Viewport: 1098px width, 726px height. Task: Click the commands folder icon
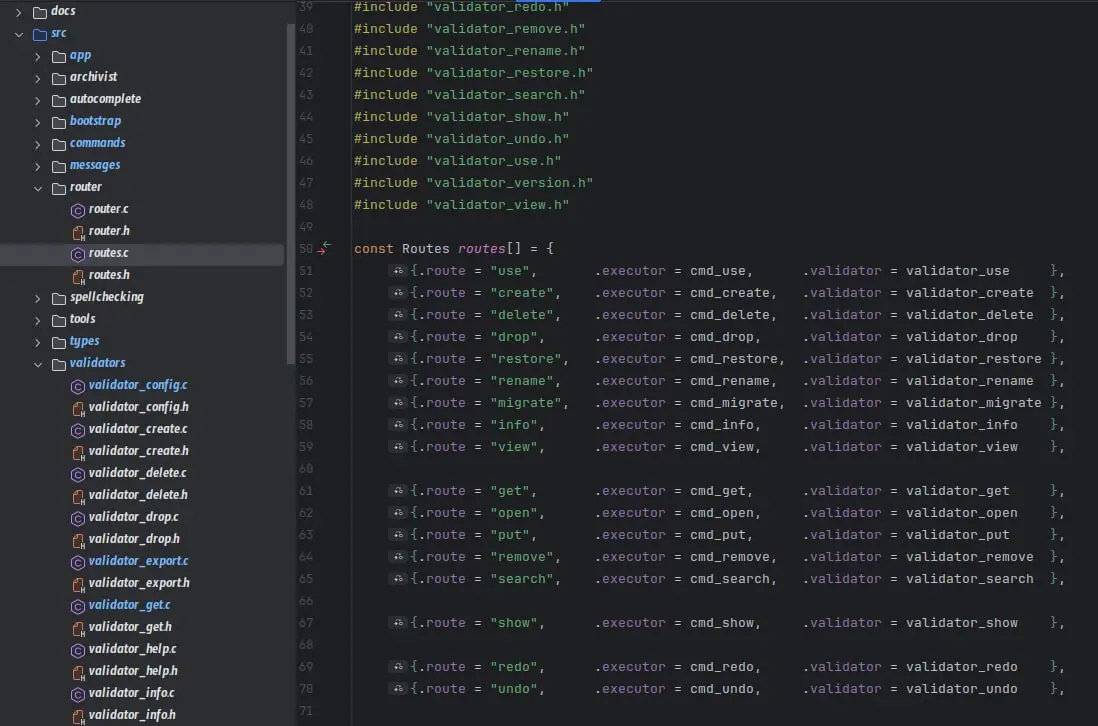click(x=59, y=144)
